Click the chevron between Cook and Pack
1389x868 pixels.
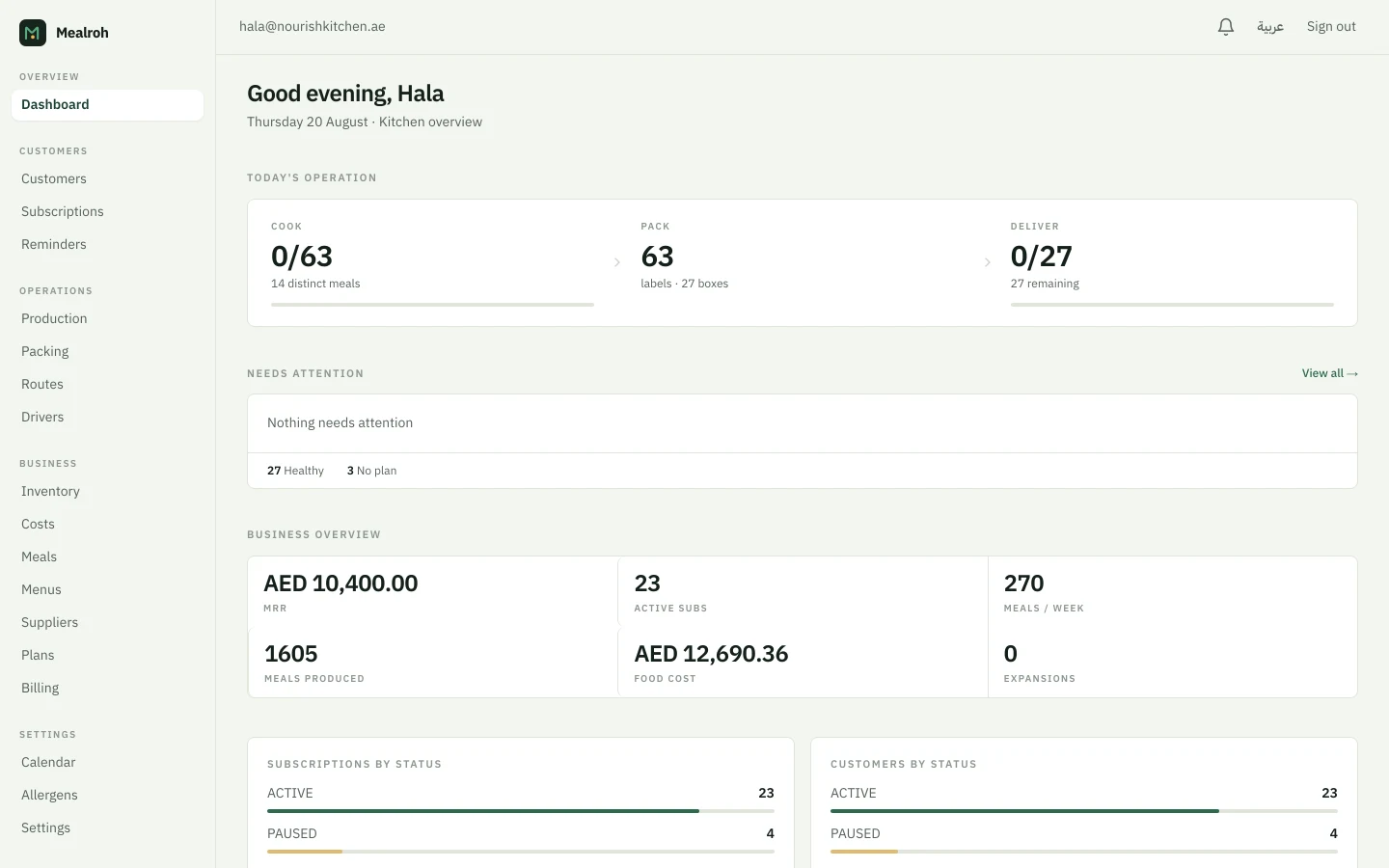[617, 262]
